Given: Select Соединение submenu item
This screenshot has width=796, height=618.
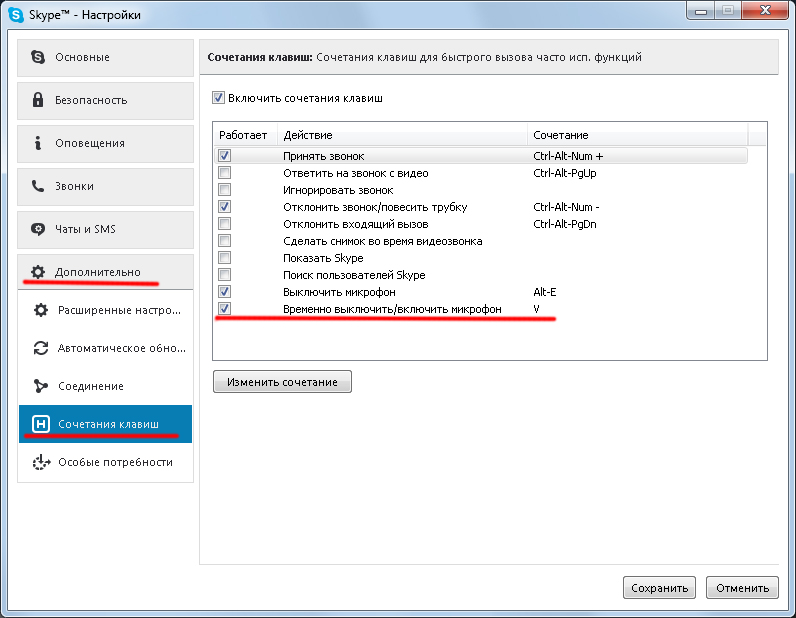Looking at the screenshot, I should coord(106,386).
